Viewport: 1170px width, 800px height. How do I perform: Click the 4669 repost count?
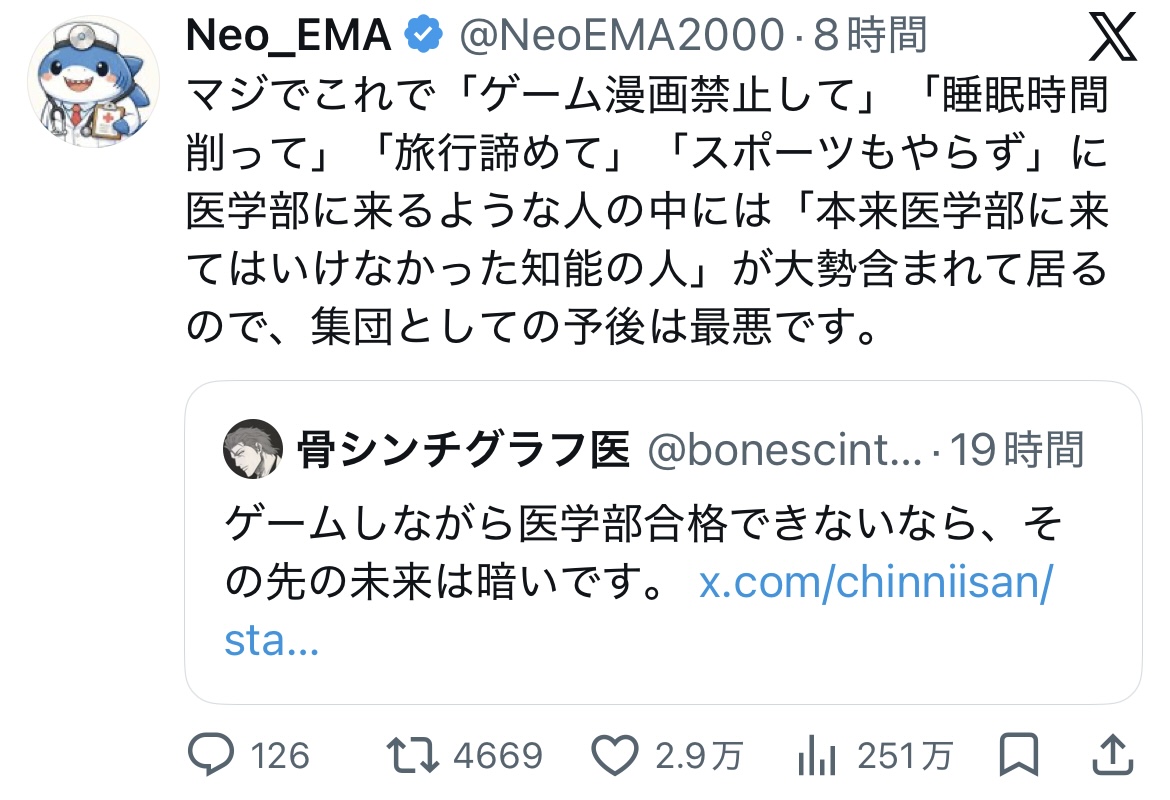[497, 756]
